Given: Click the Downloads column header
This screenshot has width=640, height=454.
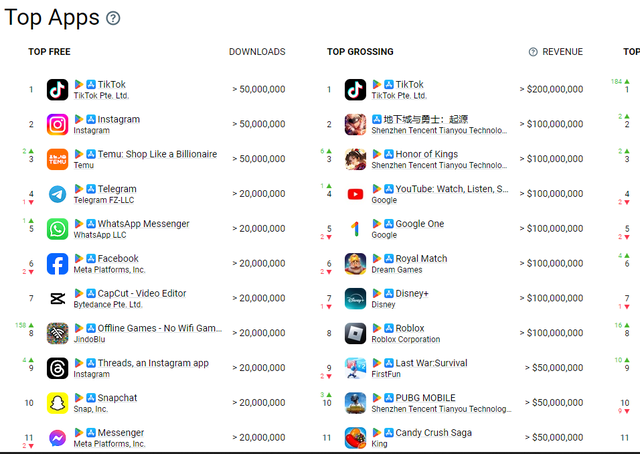Looking at the screenshot, I should 257,52.
